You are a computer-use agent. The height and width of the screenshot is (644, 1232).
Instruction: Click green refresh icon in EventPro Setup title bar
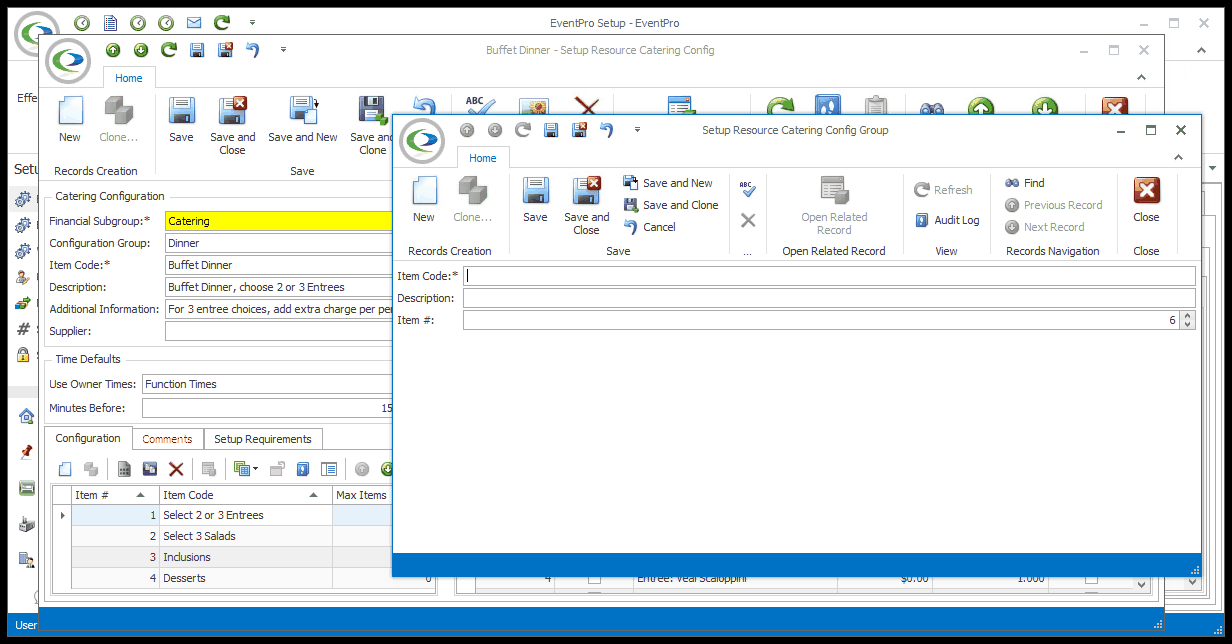click(x=221, y=22)
